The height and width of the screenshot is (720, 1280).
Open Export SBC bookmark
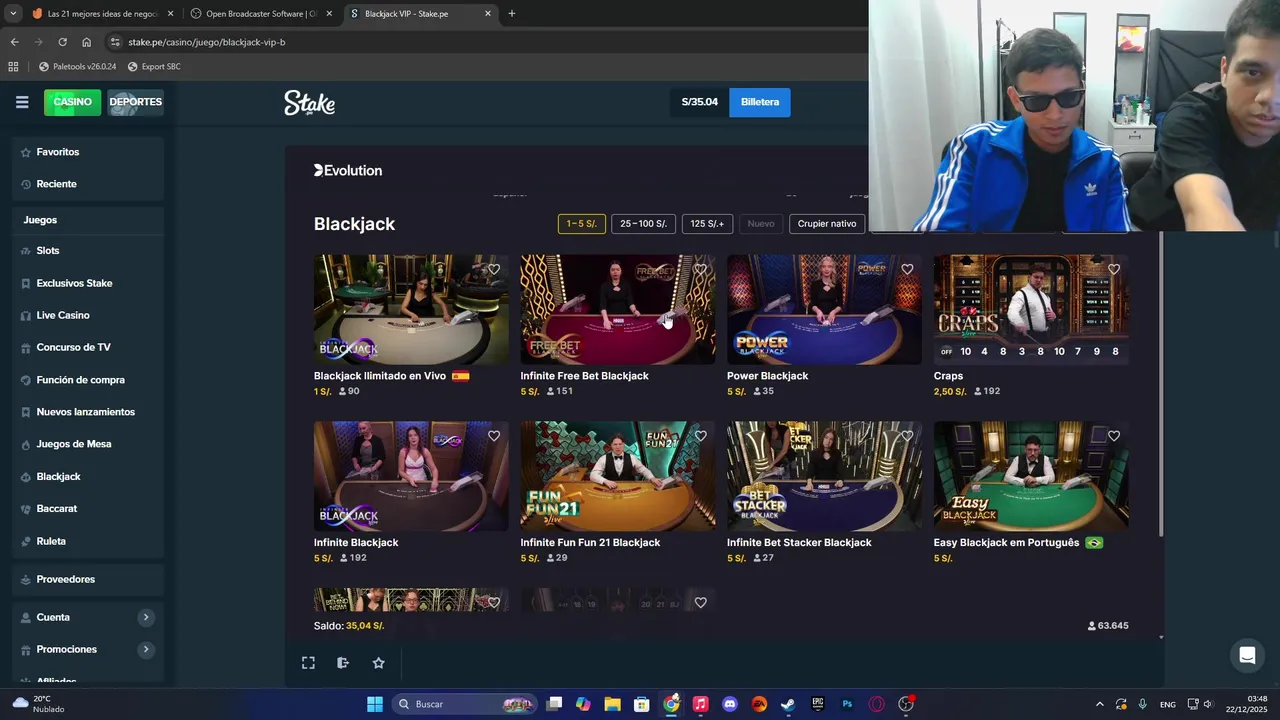click(154, 67)
